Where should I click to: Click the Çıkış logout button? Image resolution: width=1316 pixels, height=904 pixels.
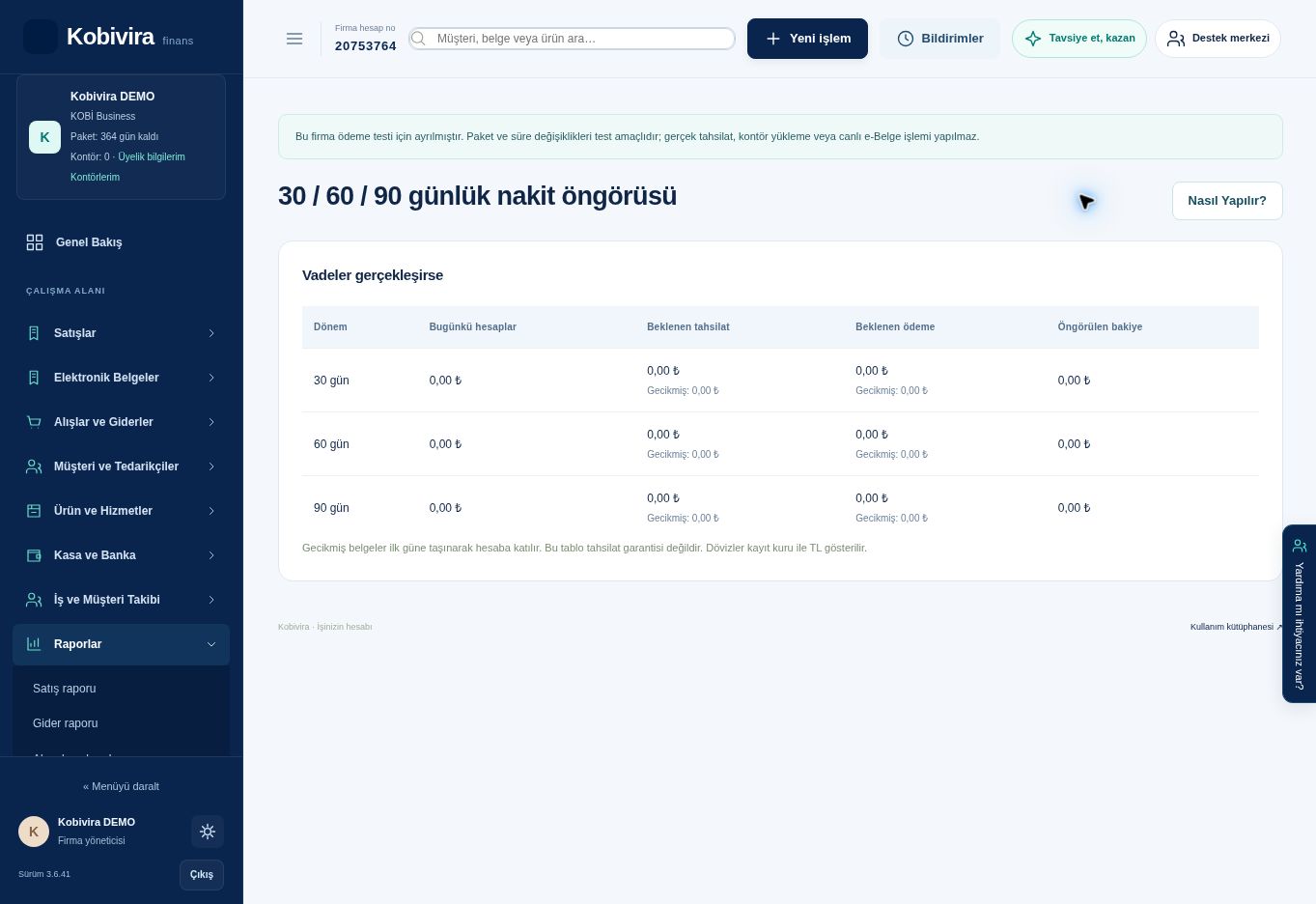[x=202, y=875]
